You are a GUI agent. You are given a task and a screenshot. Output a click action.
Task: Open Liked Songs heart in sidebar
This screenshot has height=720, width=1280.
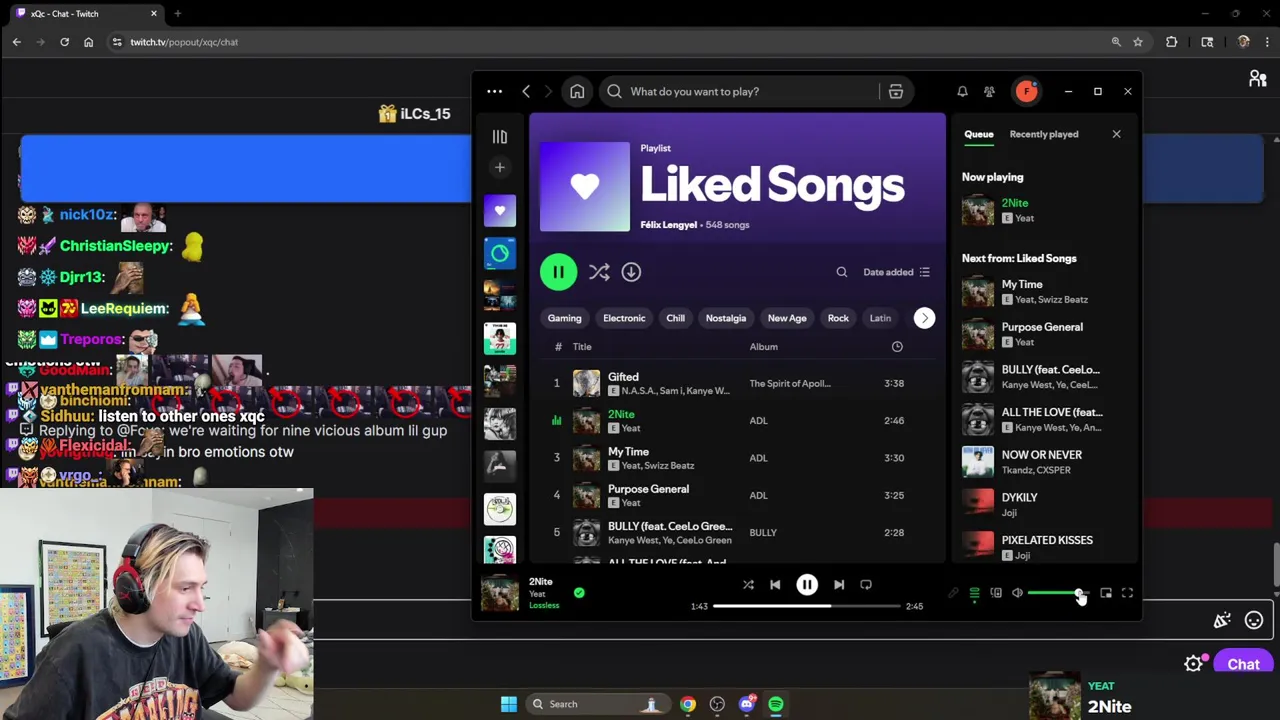pos(500,211)
